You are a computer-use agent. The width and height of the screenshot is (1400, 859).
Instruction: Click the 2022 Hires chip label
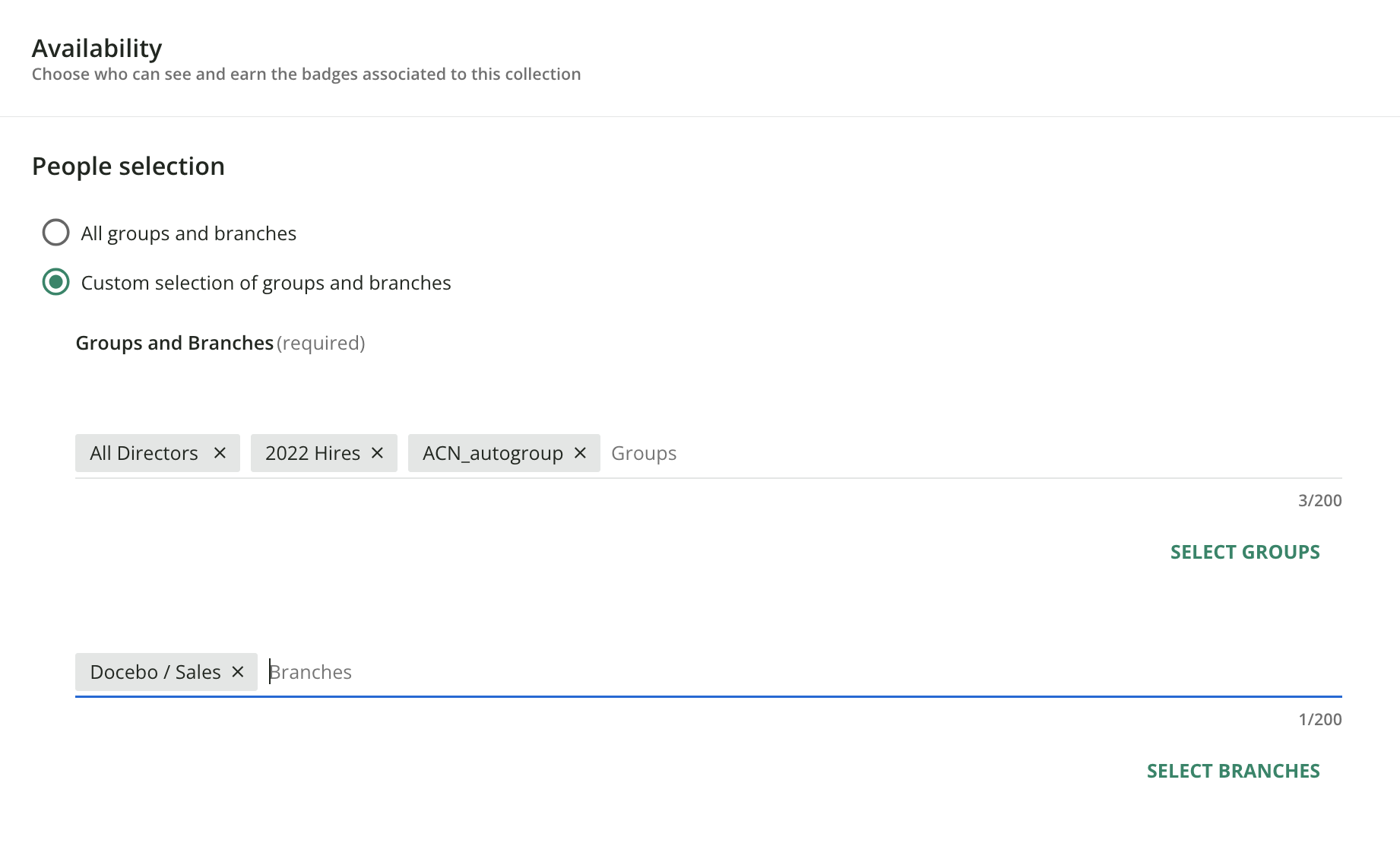[312, 453]
